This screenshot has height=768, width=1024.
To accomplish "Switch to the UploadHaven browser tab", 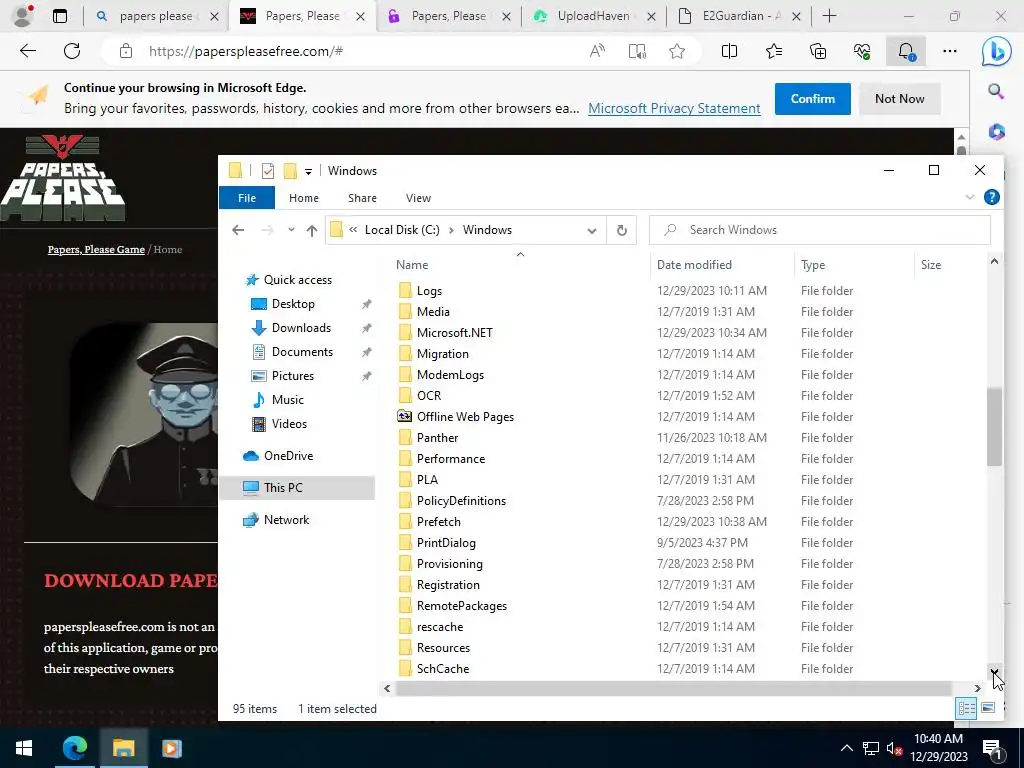I will pyautogui.click(x=593, y=16).
